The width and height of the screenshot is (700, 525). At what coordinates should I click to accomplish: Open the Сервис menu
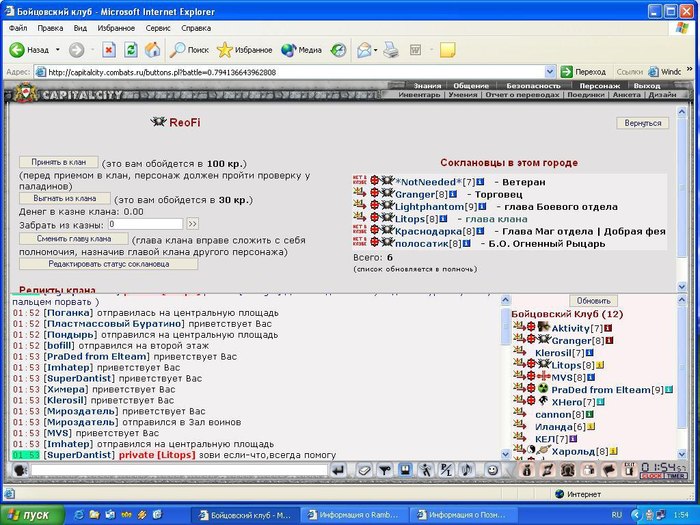pyautogui.click(x=158, y=28)
